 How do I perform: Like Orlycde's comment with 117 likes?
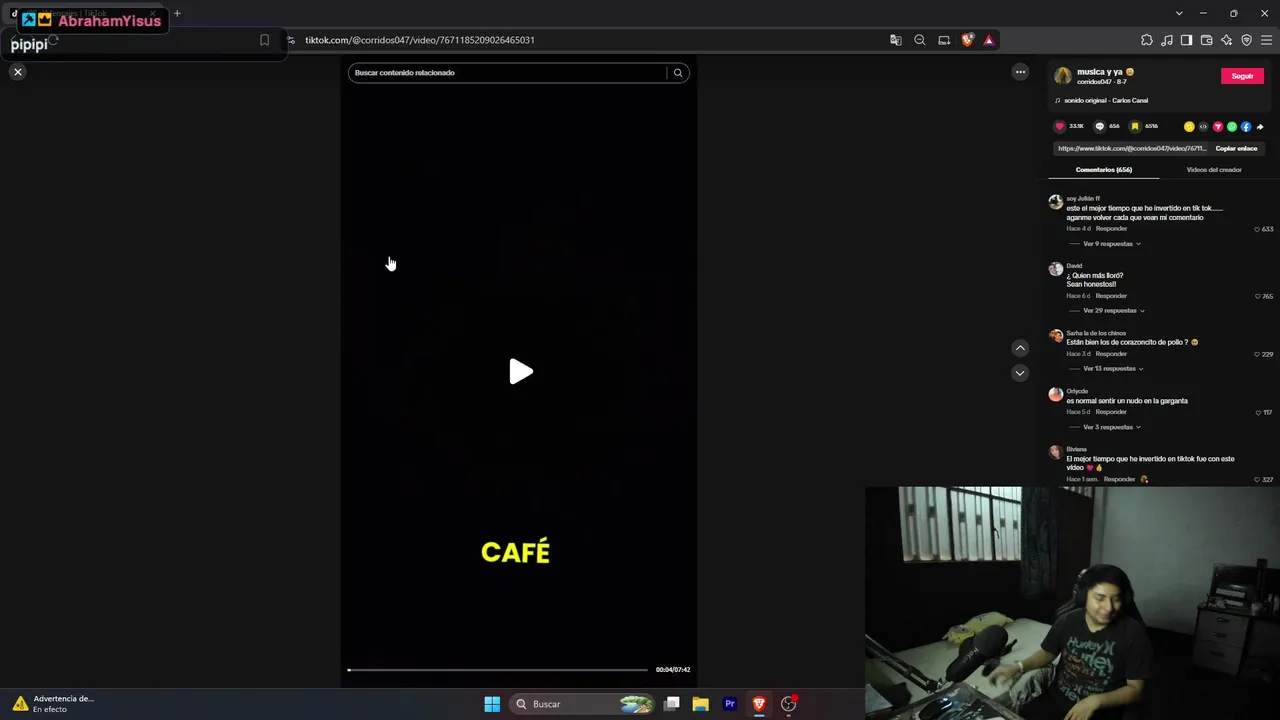1259,412
